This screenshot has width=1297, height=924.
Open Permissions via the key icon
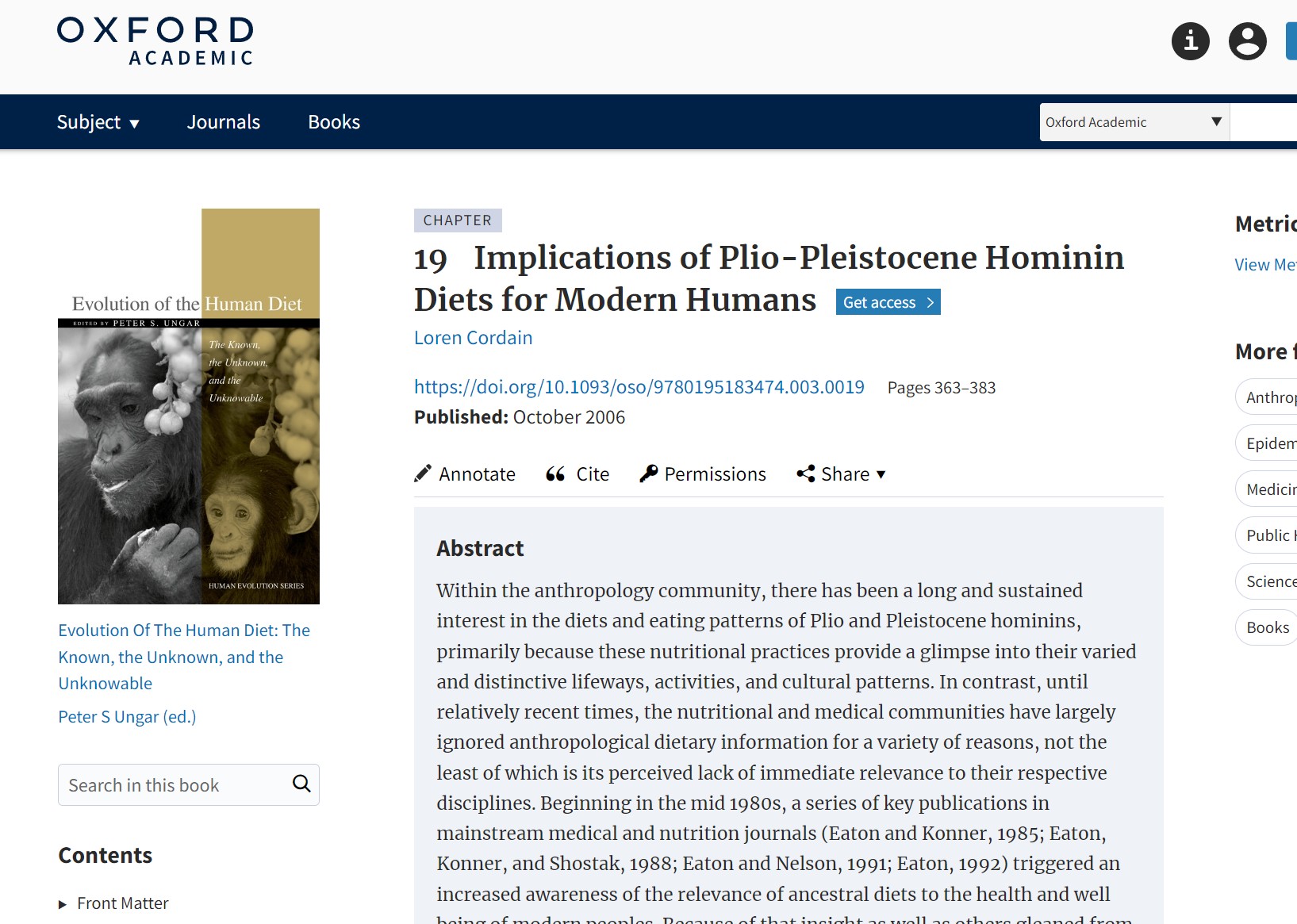tap(648, 473)
